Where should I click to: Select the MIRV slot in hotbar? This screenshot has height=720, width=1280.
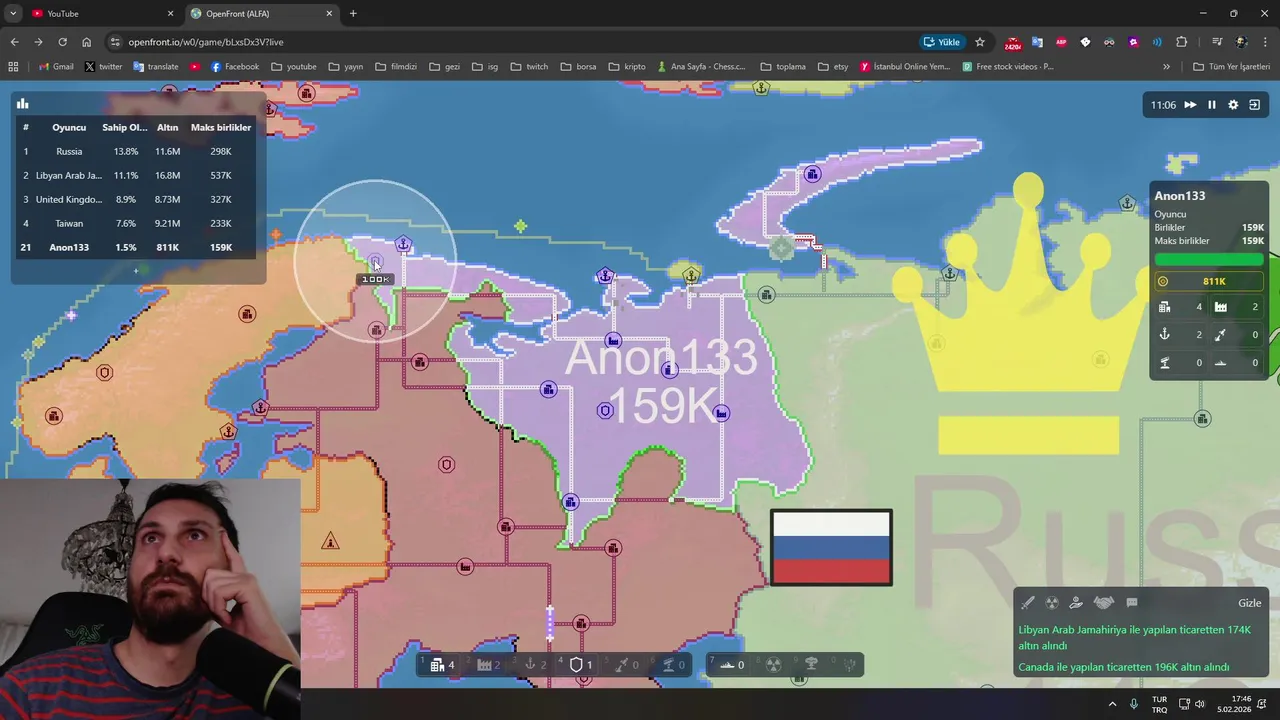(849, 665)
